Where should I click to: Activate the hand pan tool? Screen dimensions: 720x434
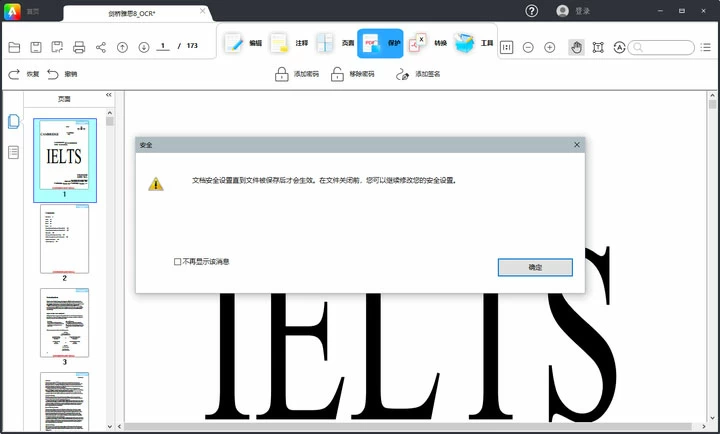(576, 47)
